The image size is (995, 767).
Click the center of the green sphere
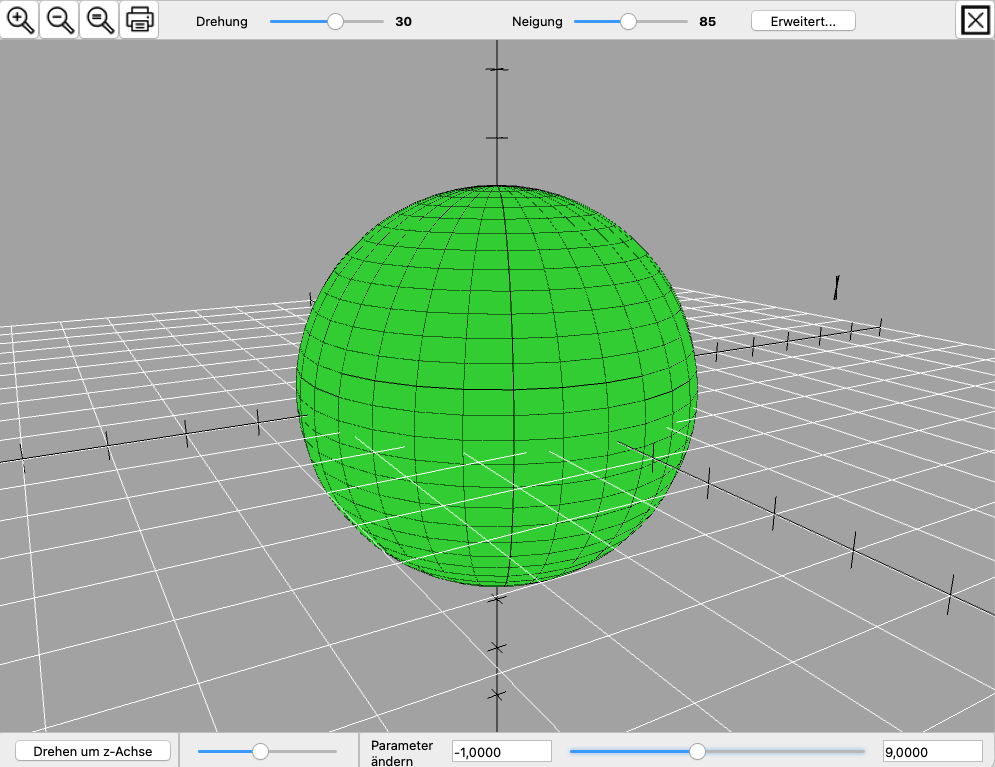point(497,386)
